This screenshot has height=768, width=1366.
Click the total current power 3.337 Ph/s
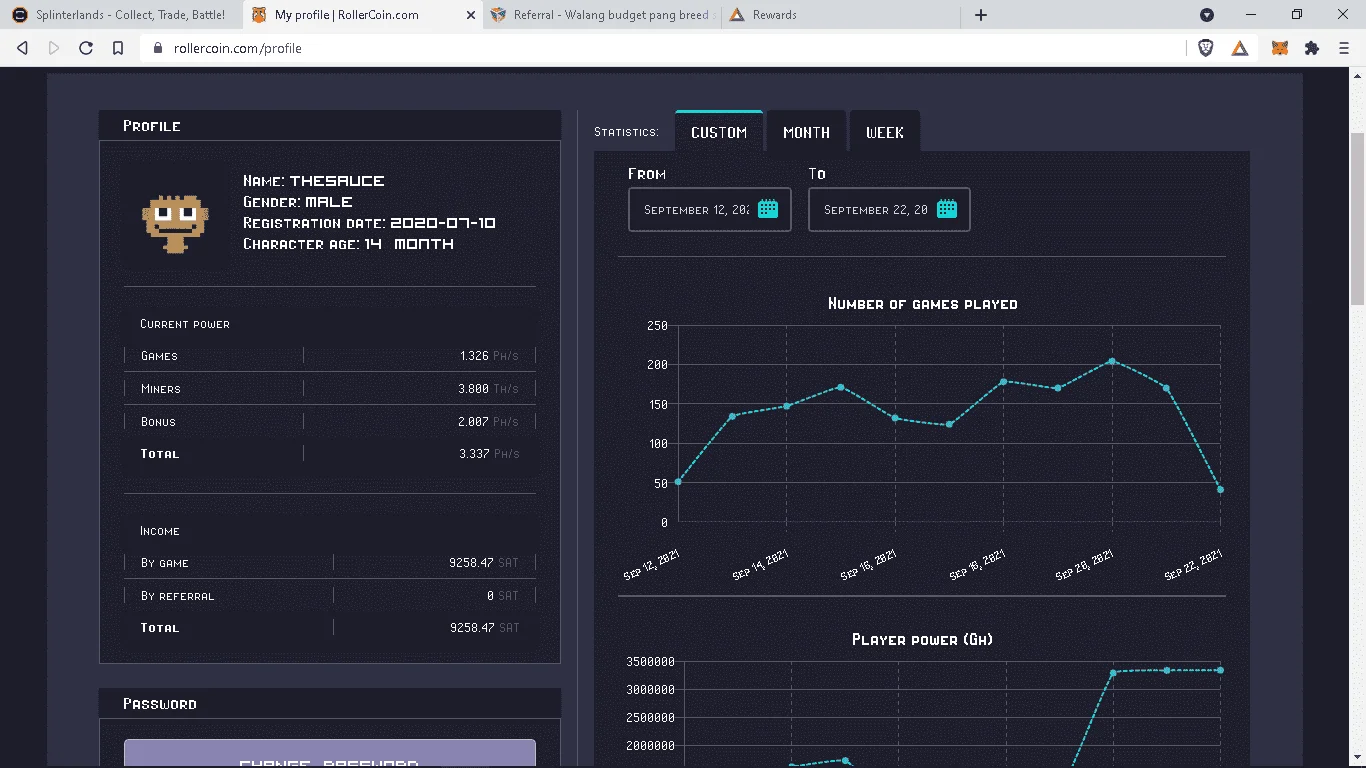coord(489,454)
